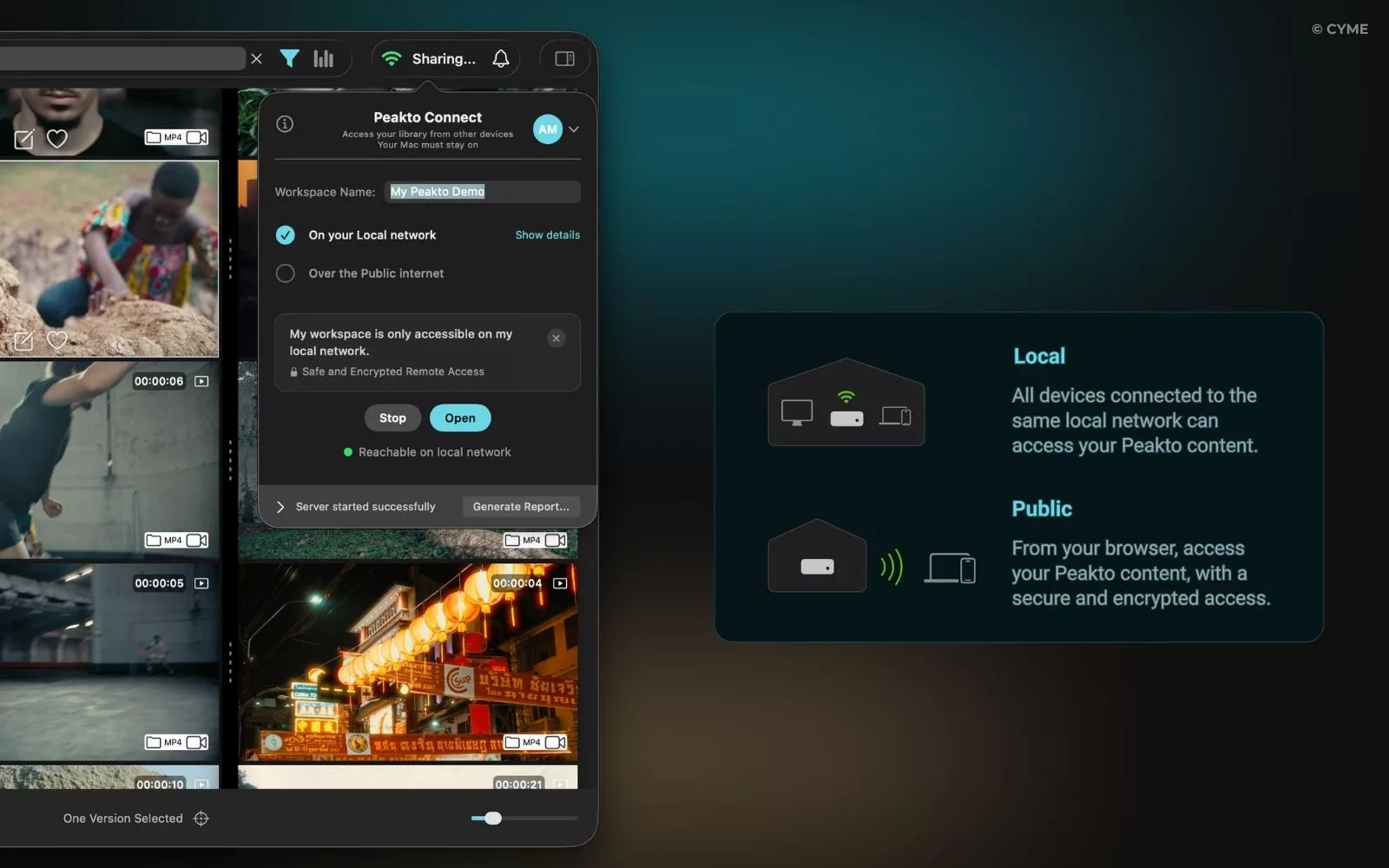
Task: Select Over the Public internet option
Action: pyautogui.click(x=285, y=273)
